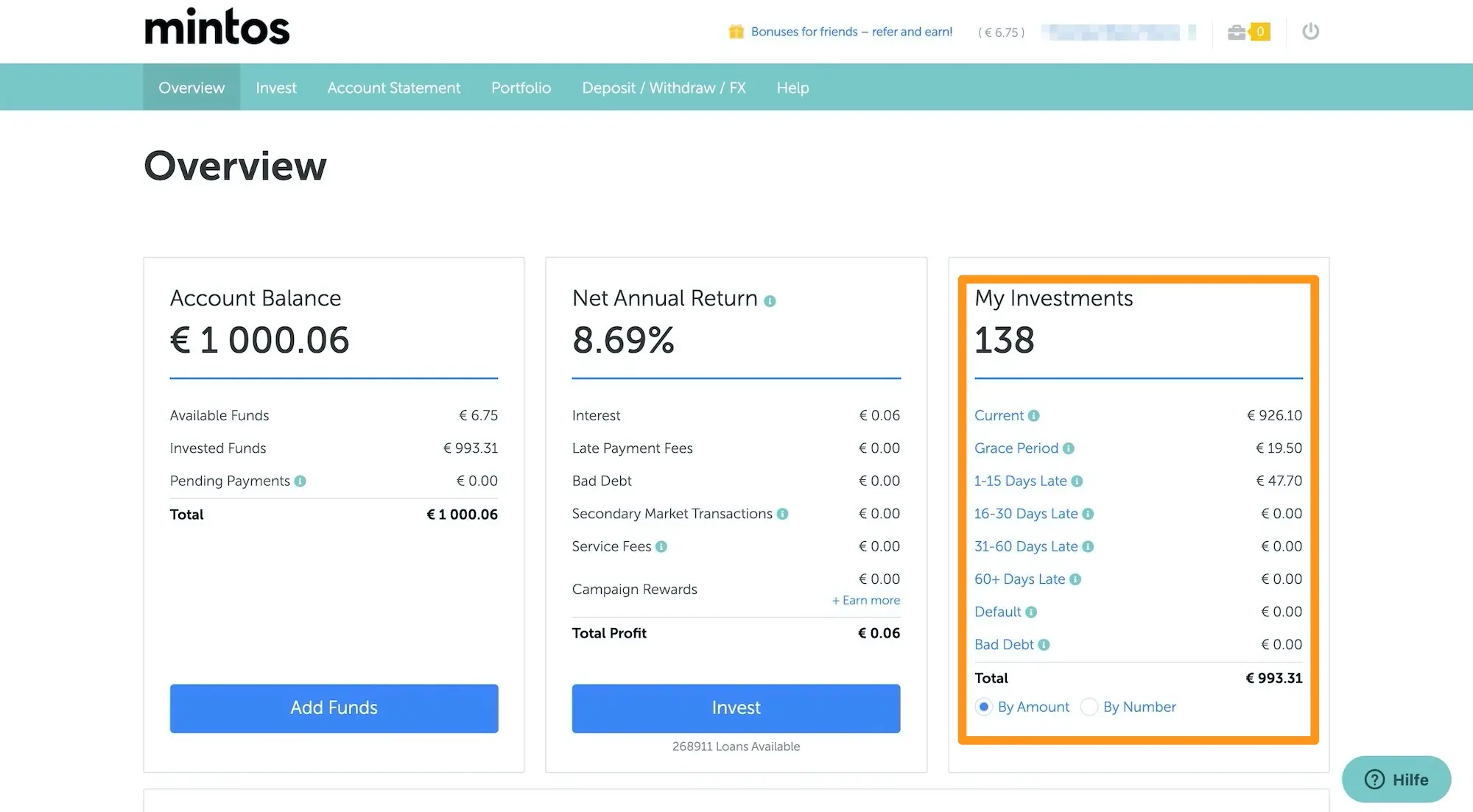Click the Add Funds button

pos(334,708)
